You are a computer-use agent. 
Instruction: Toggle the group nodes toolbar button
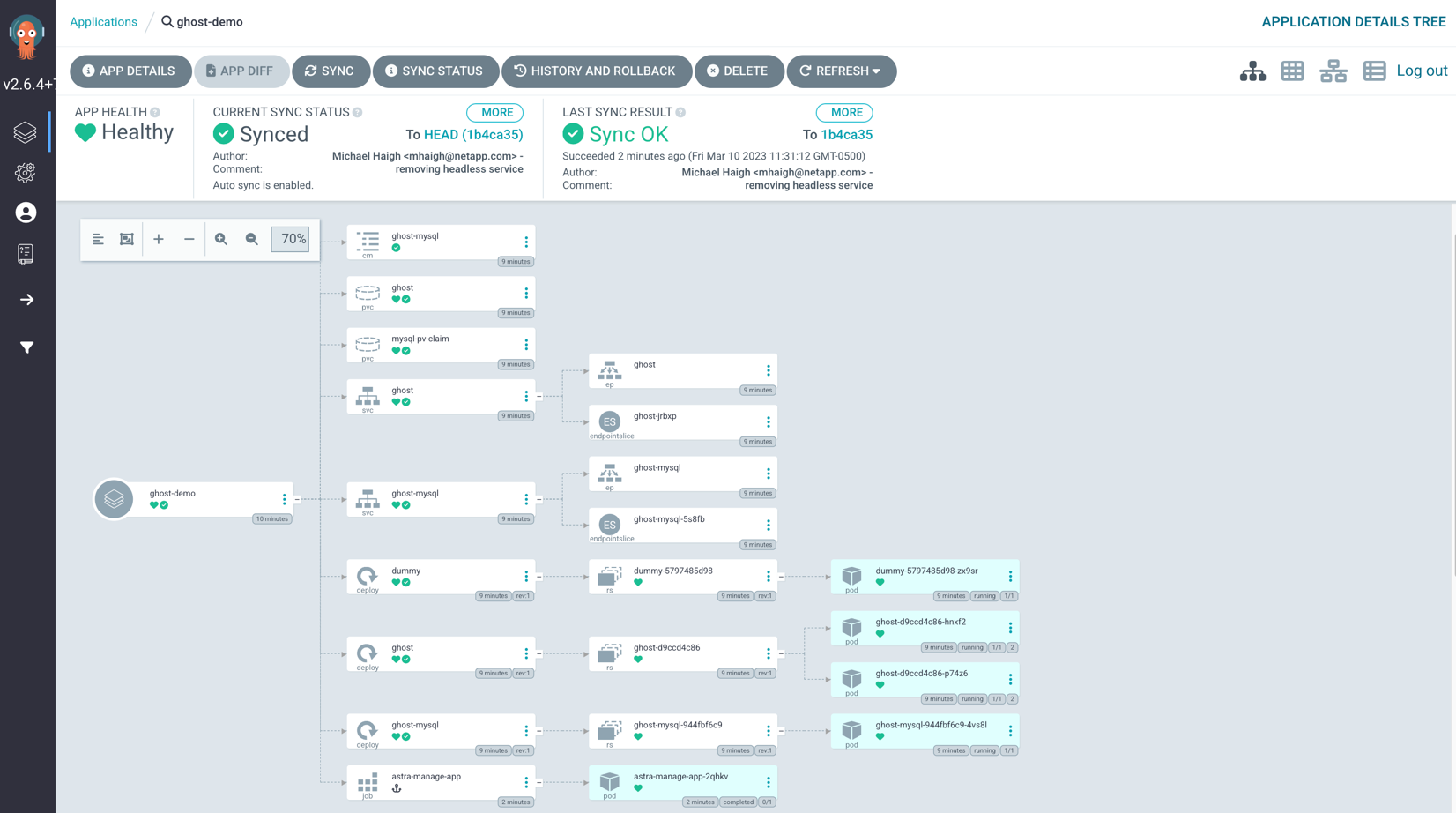point(127,239)
